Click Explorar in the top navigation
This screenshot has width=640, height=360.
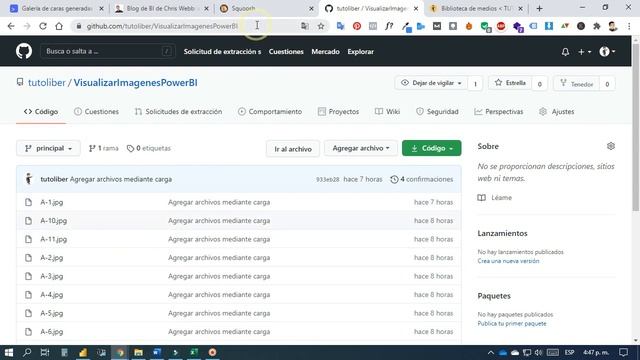(360, 52)
